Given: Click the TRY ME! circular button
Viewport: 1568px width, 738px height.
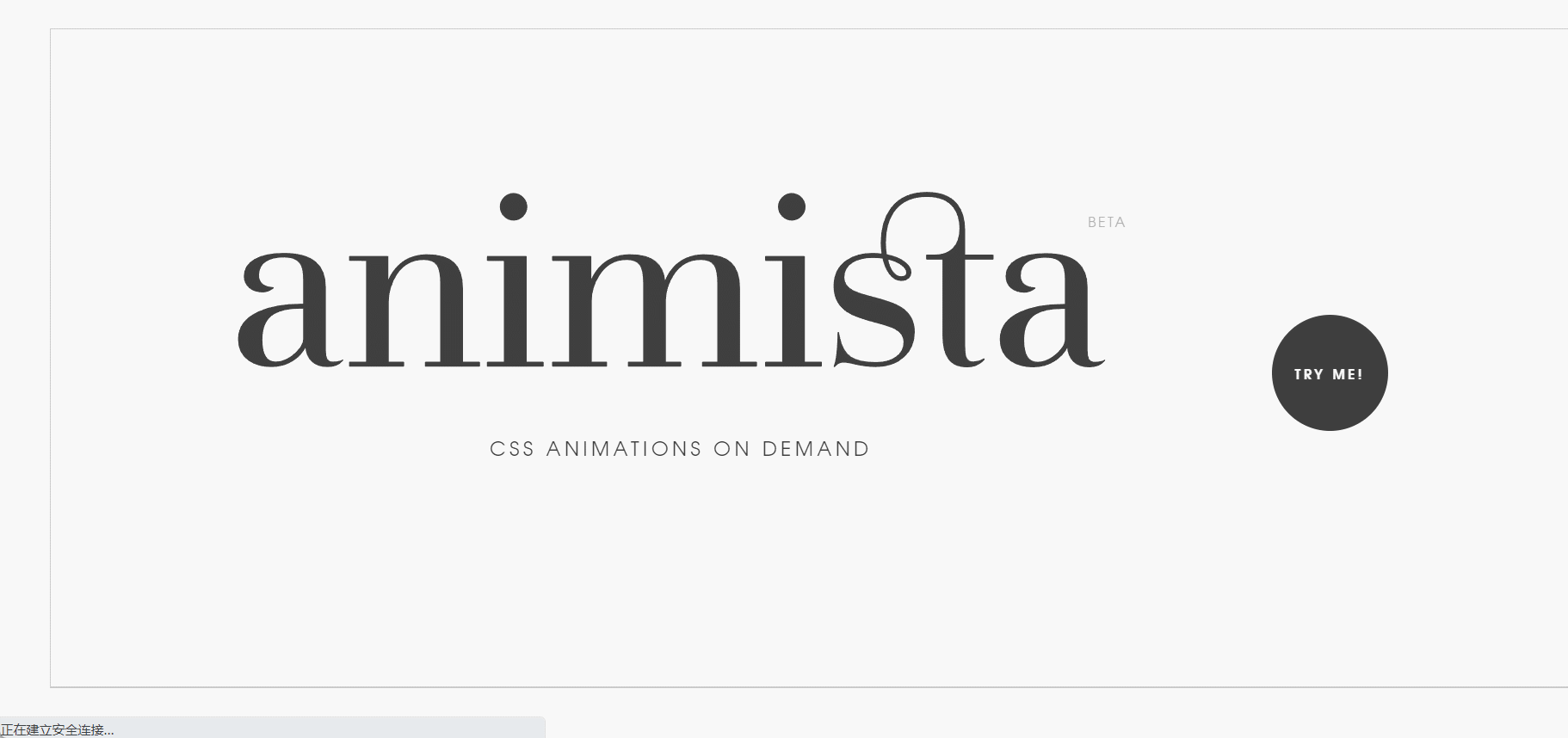Looking at the screenshot, I should coord(1330,372).
